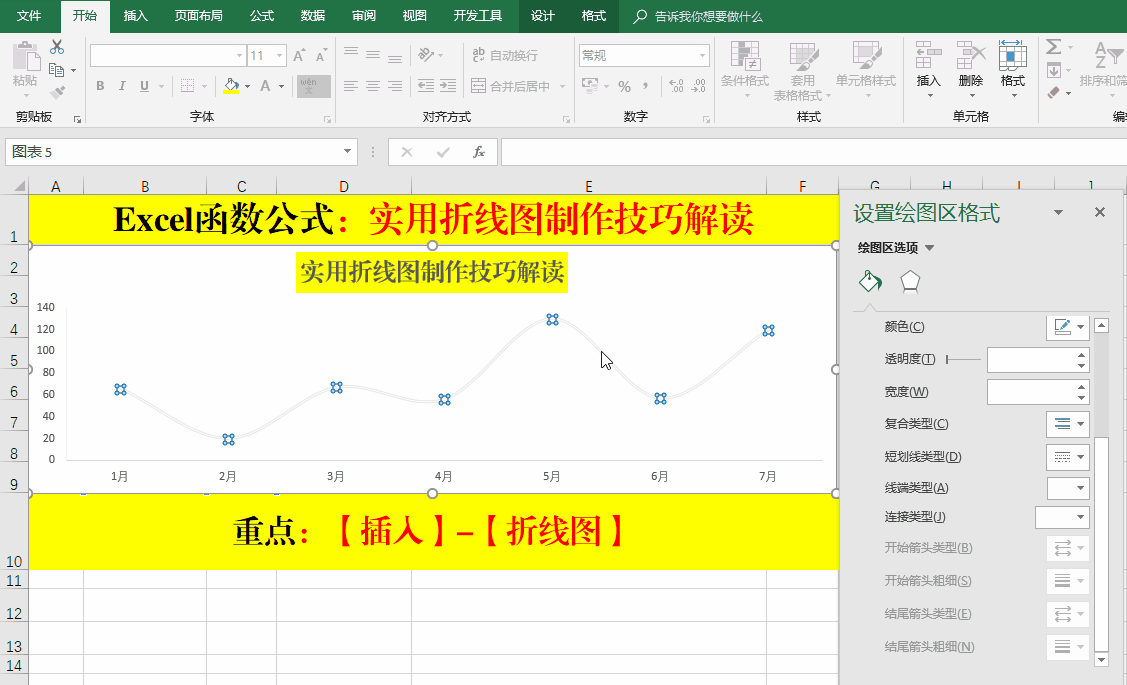
Task: Click the 宽度 width input field
Action: [1032, 392]
